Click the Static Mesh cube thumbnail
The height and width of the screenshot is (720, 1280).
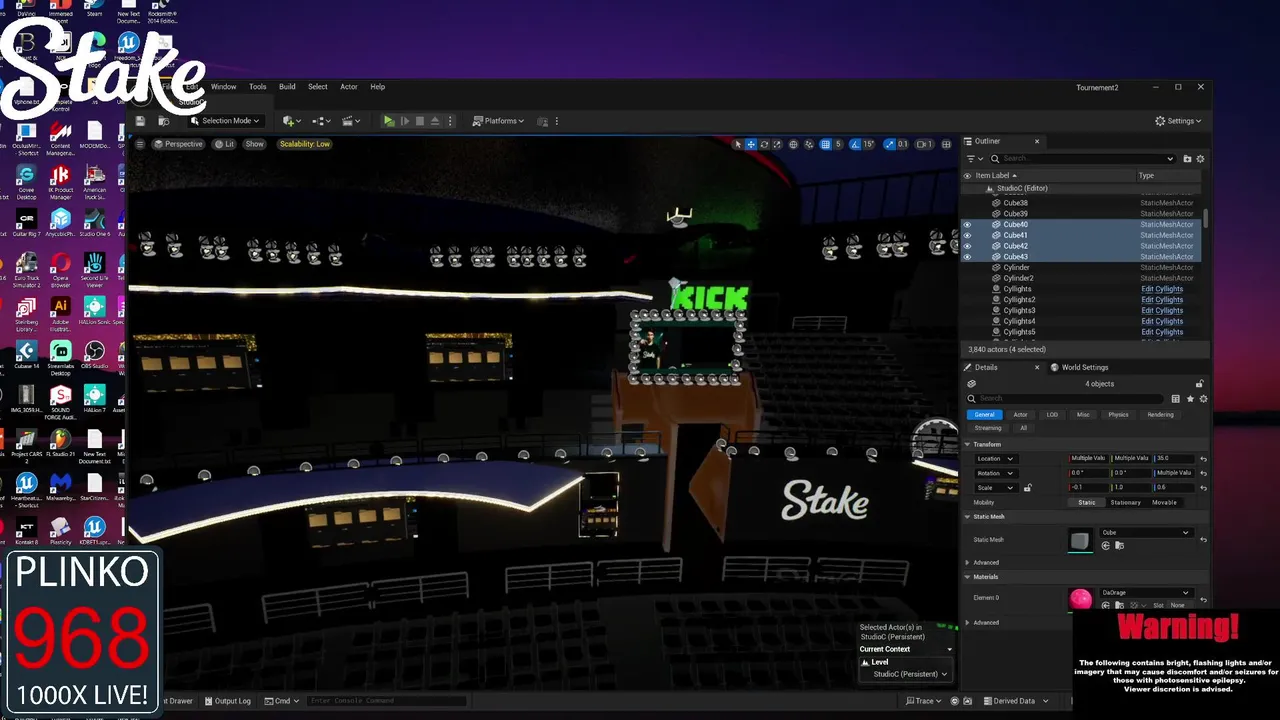coord(1080,541)
